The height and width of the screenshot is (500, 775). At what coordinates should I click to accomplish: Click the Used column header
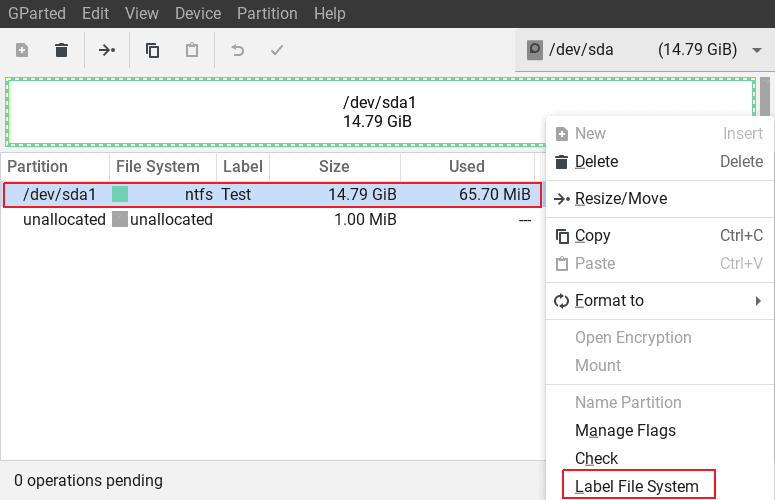tap(467, 167)
